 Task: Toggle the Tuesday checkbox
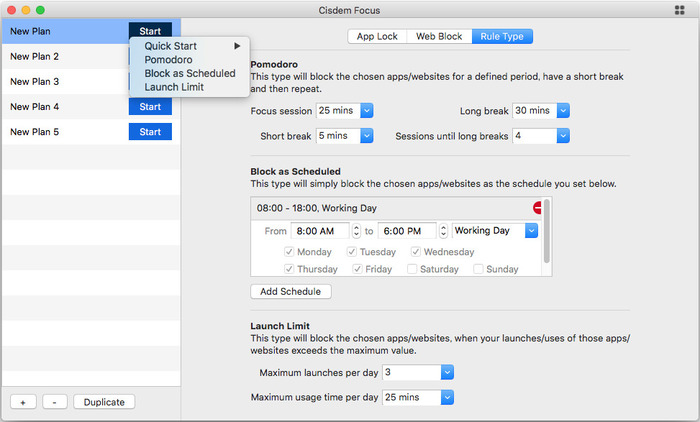click(x=352, y=252)
